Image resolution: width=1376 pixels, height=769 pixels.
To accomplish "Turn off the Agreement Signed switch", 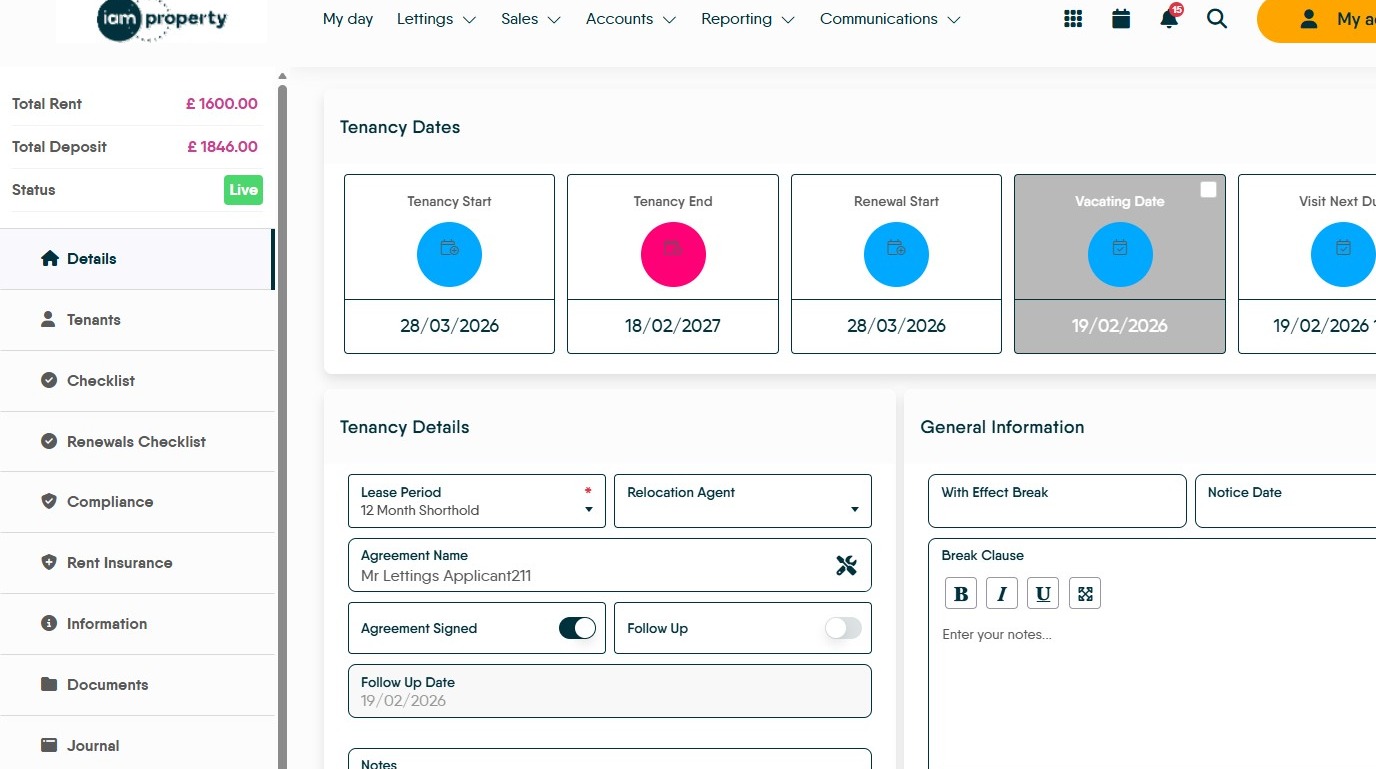I will point(577,628).
